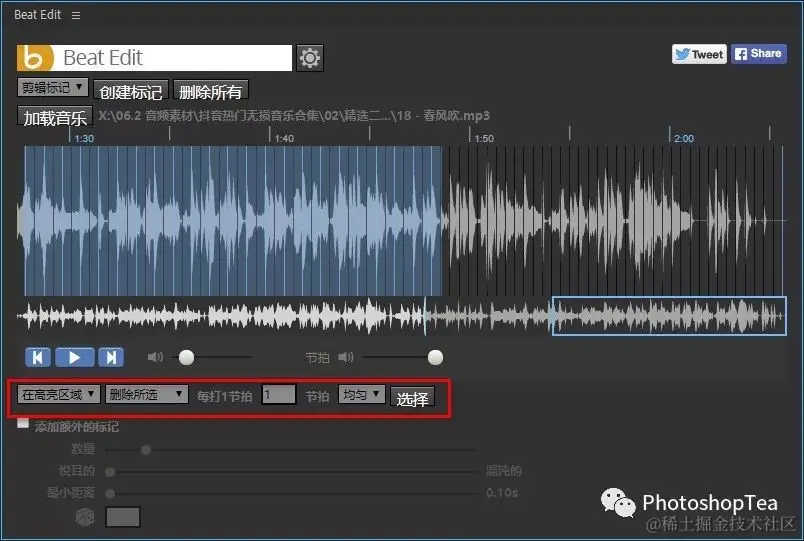Viewport: 804px width, 541px height.
Task: Open Beat Edit settings gear
Action: coord(310,58)
